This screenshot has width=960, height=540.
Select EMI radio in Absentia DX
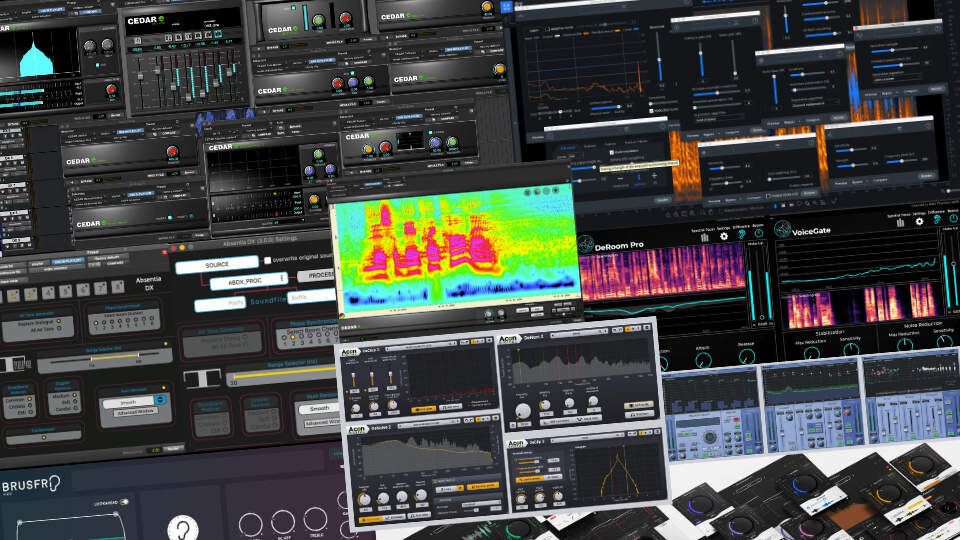pos(29,412)
